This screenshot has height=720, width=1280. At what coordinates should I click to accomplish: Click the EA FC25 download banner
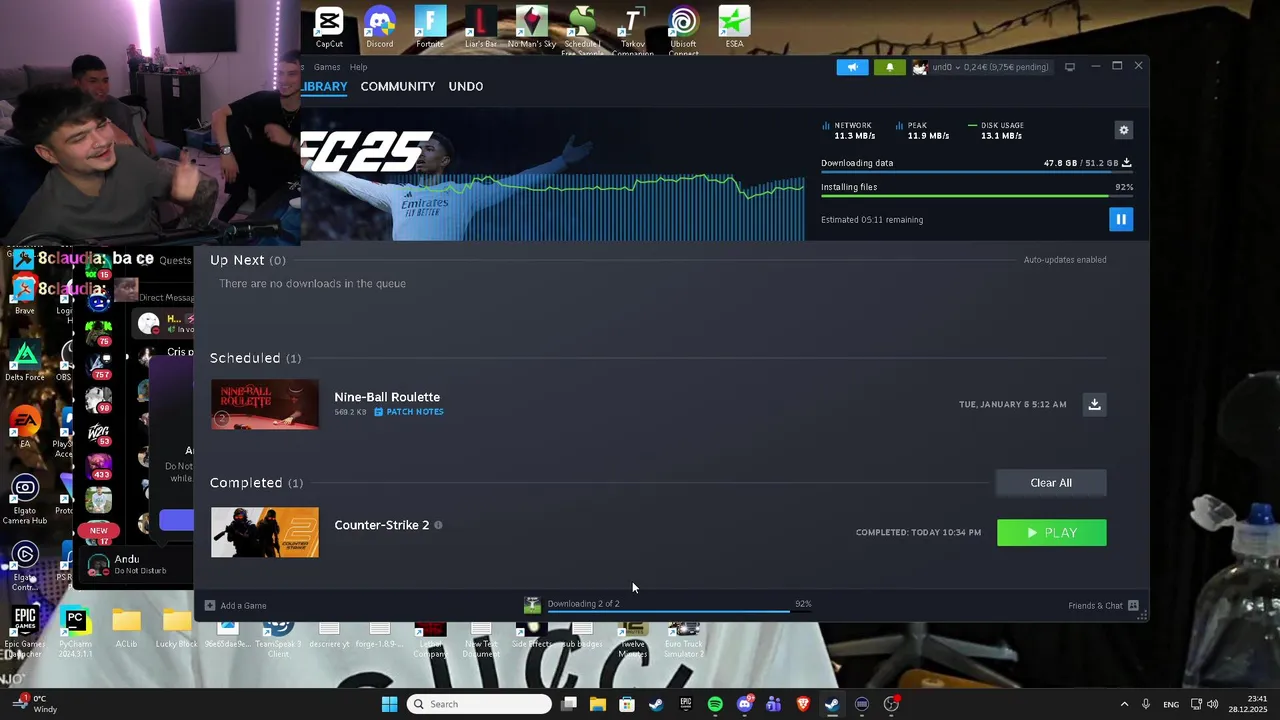[x=552, y=173]
